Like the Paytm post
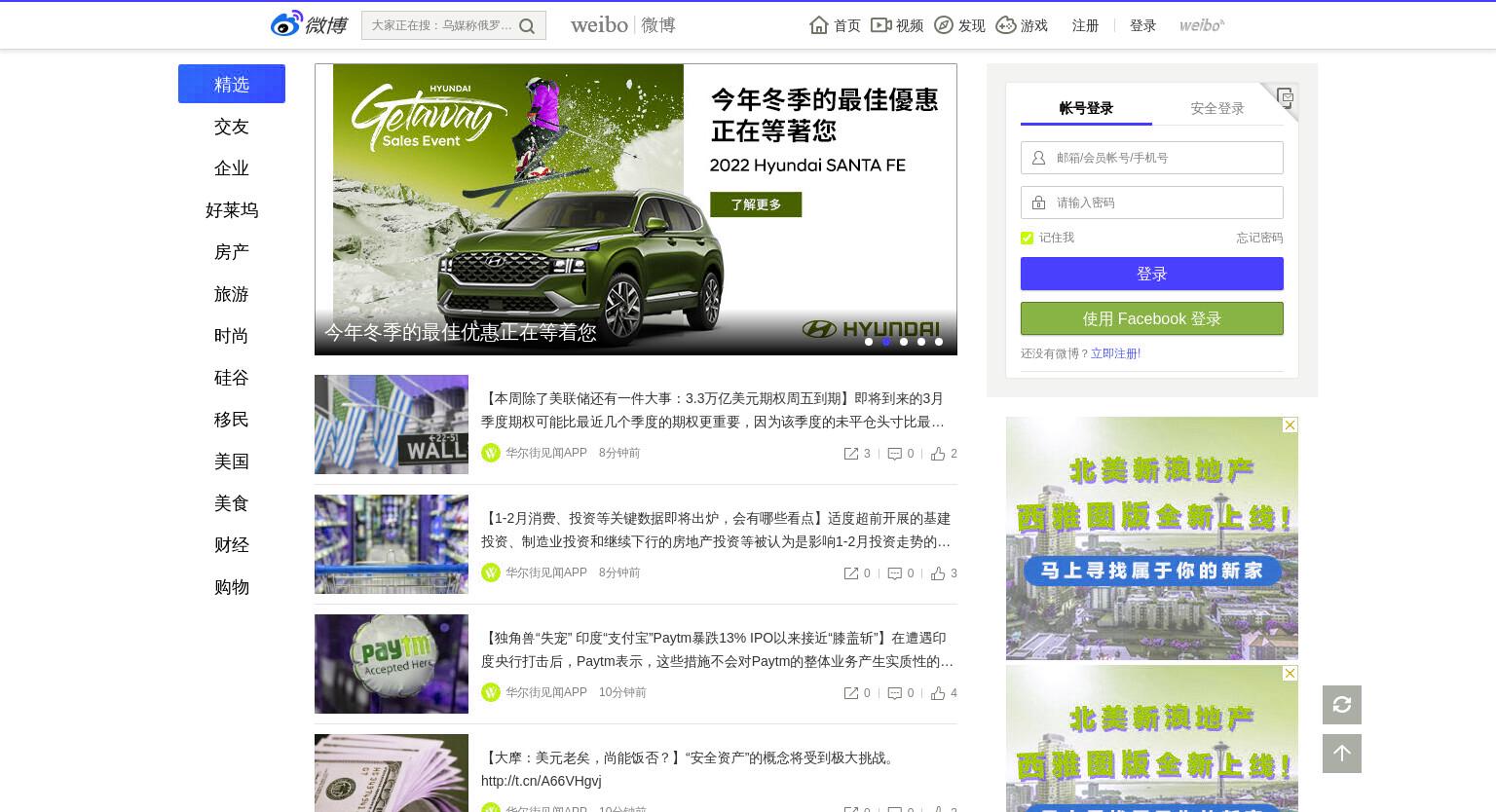The width and height of the screenshot is (1496, 812). pos(938,693)
